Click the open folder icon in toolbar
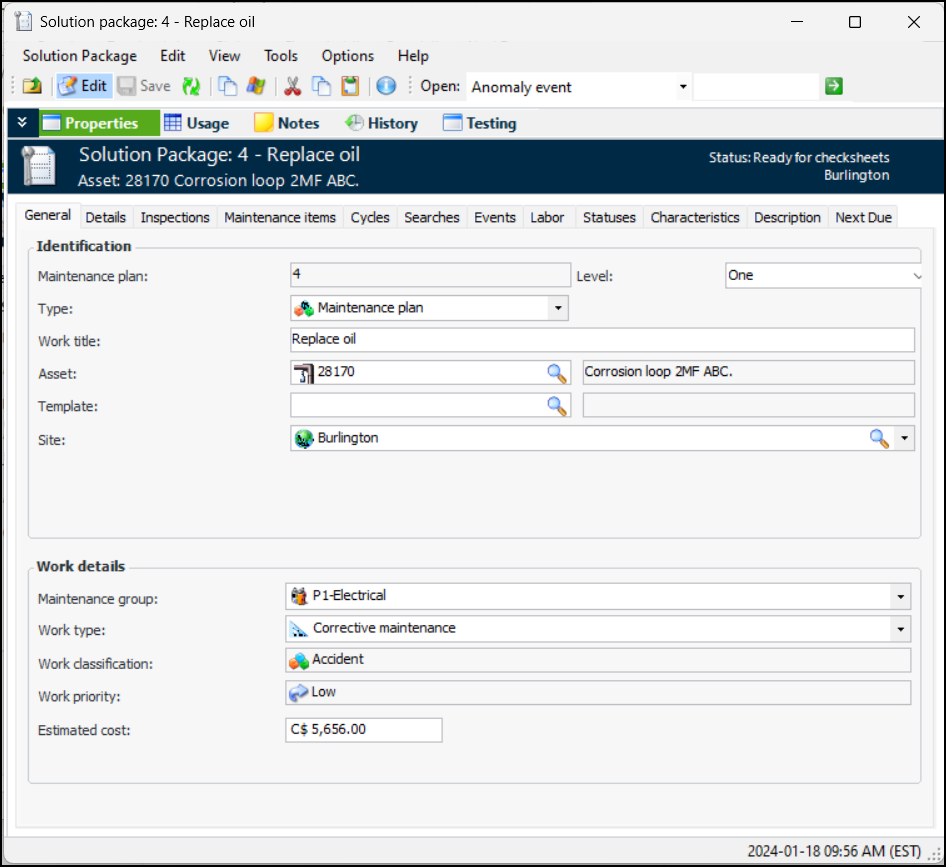Image resolution: width=946 pixels, height=867 pixels. click(x=32, y=87)
